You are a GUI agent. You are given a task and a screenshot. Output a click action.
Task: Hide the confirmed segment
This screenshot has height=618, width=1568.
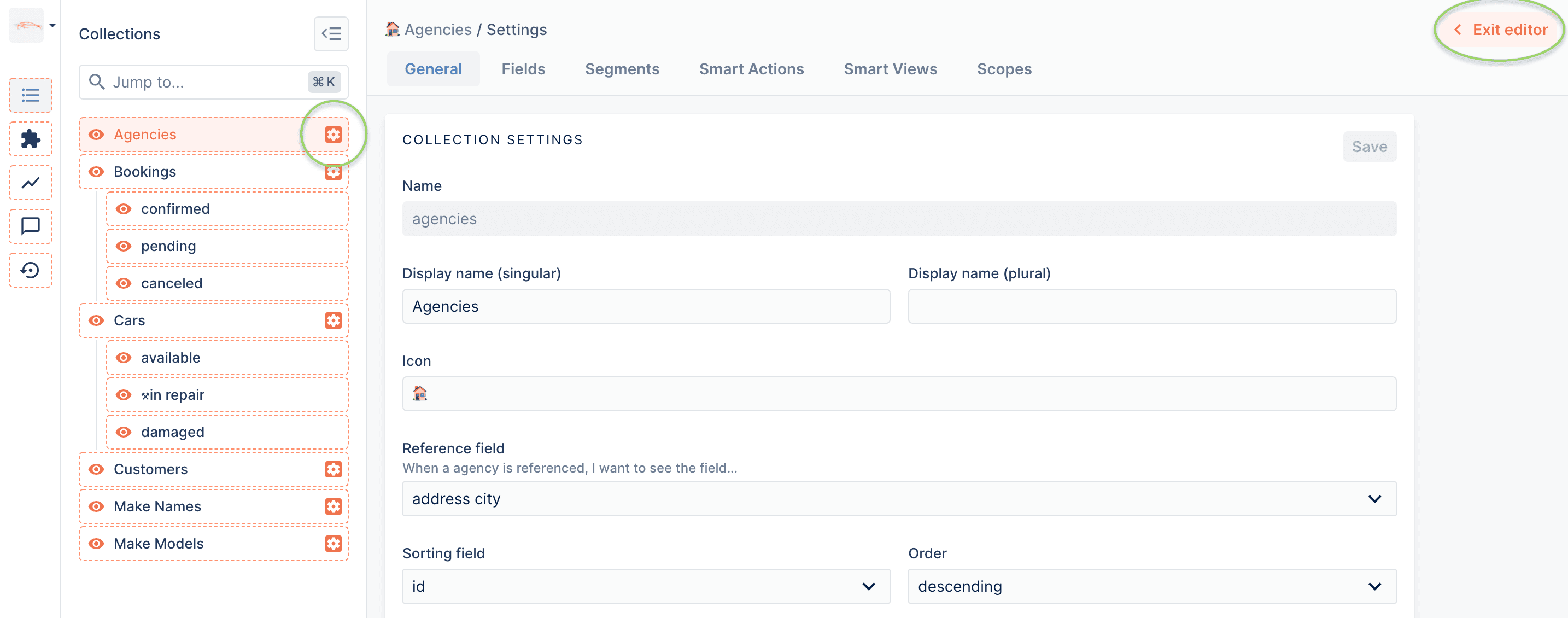tap(124, 209)
